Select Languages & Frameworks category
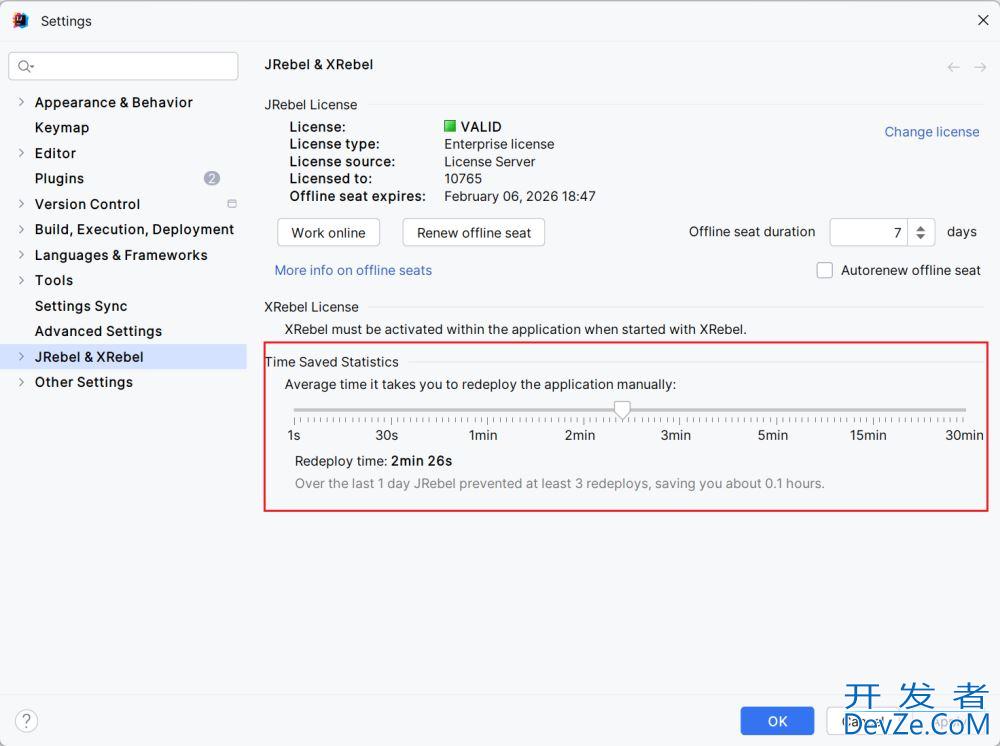Image resolution: width=1000 pixels, height=746 pixels. (121, 255)
